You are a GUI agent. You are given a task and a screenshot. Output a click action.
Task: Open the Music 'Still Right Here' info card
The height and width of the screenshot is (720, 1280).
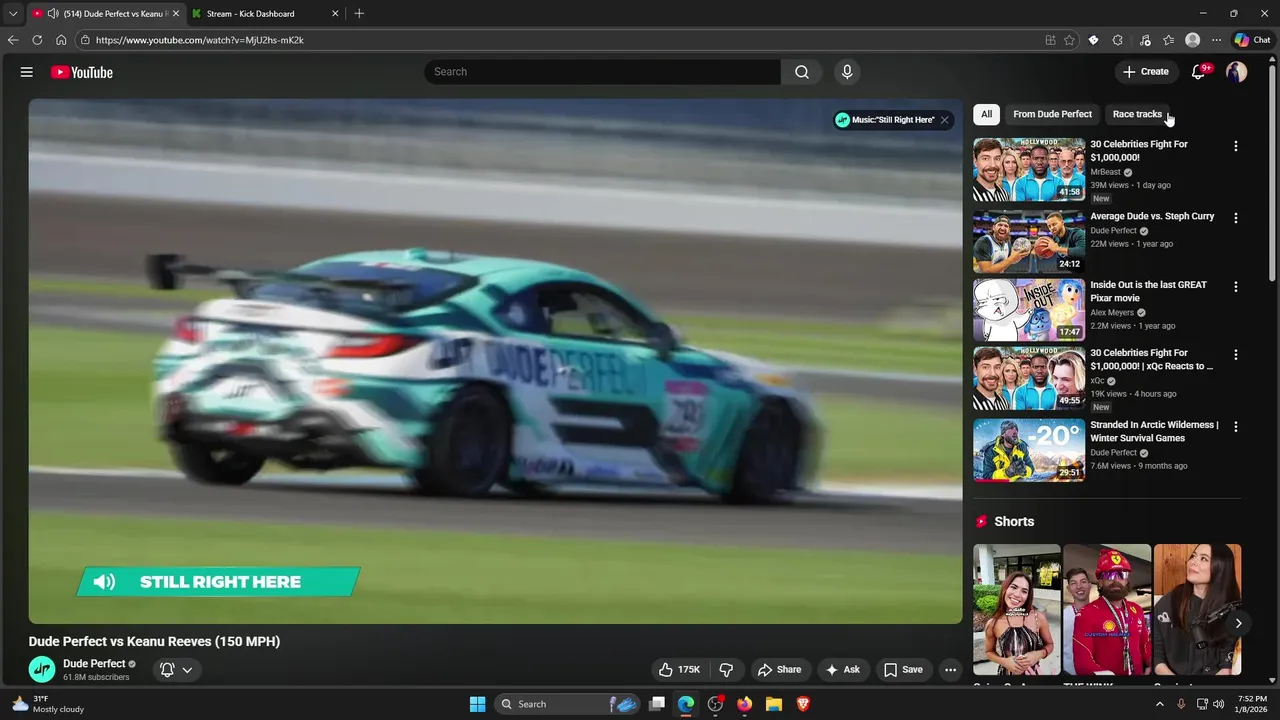886,120
